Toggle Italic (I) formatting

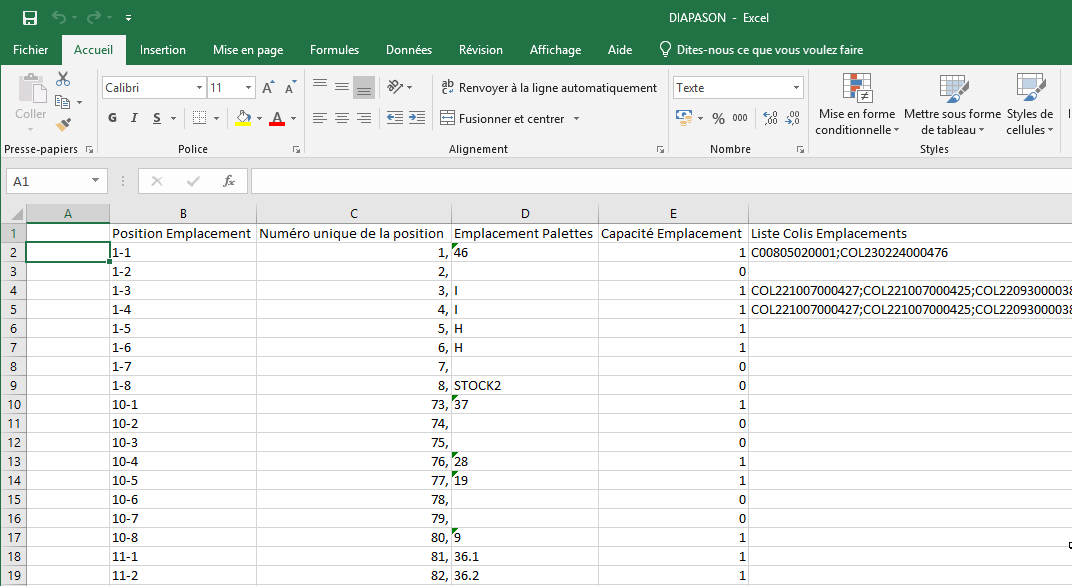135,118
